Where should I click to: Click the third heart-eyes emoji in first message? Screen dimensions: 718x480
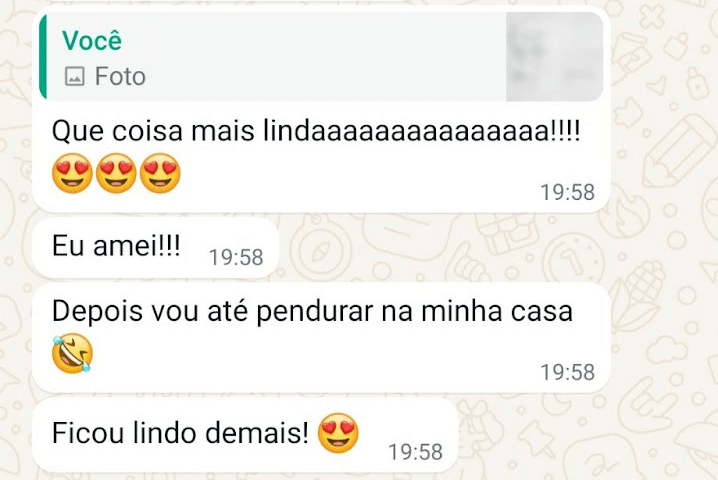160,175
